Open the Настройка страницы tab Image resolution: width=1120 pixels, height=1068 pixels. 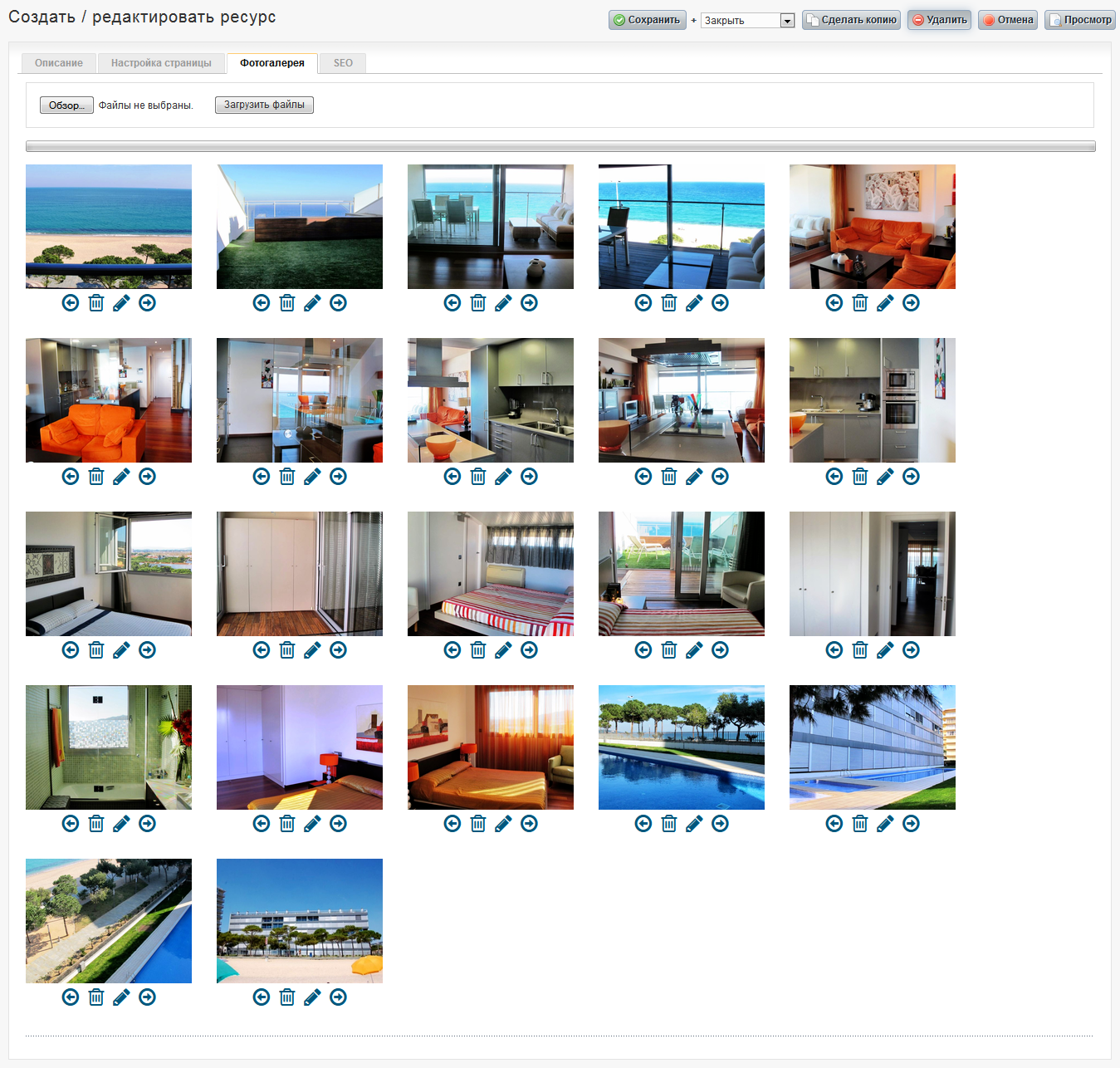[161, 63]
